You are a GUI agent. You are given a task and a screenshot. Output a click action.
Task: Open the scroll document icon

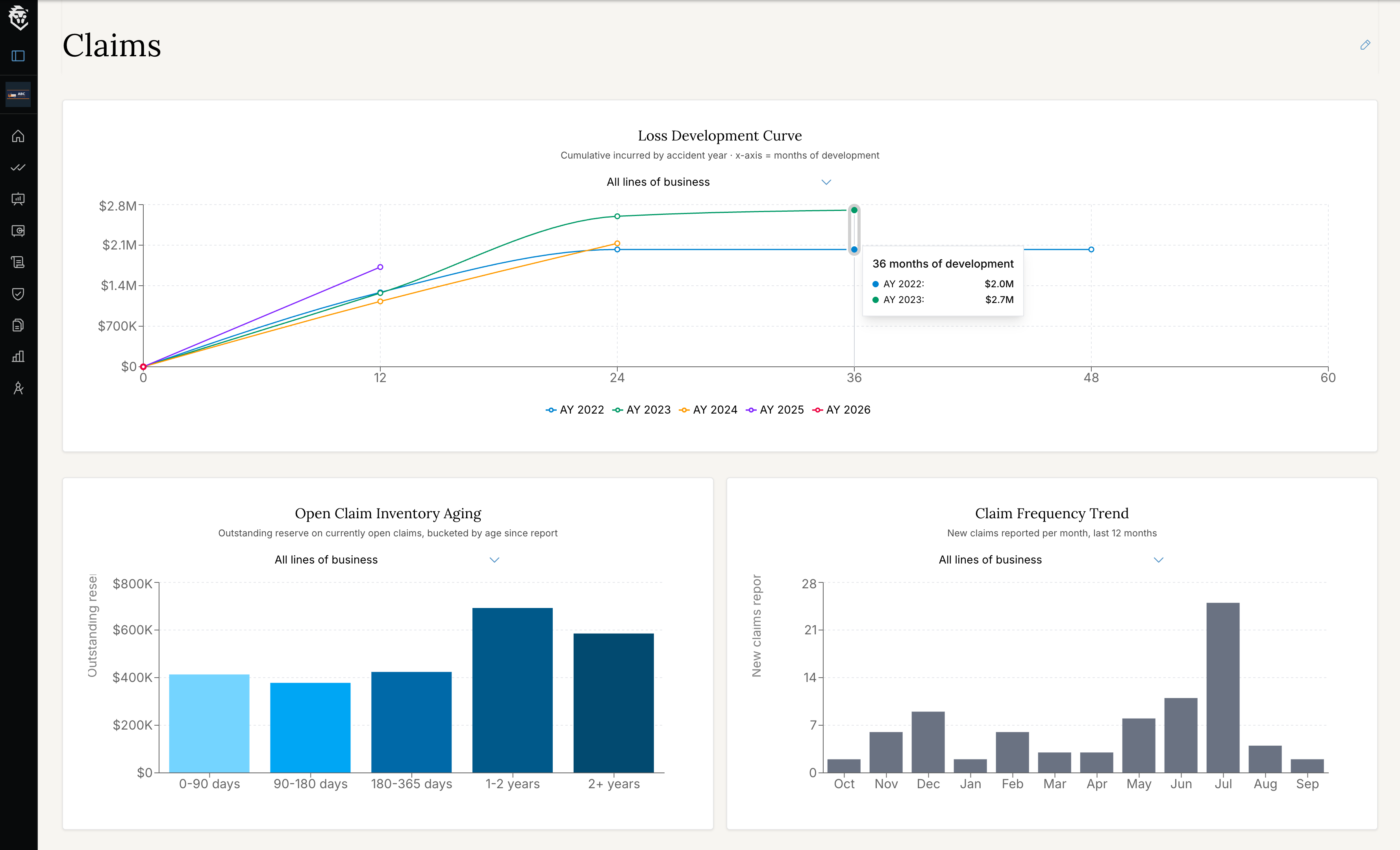18,262
